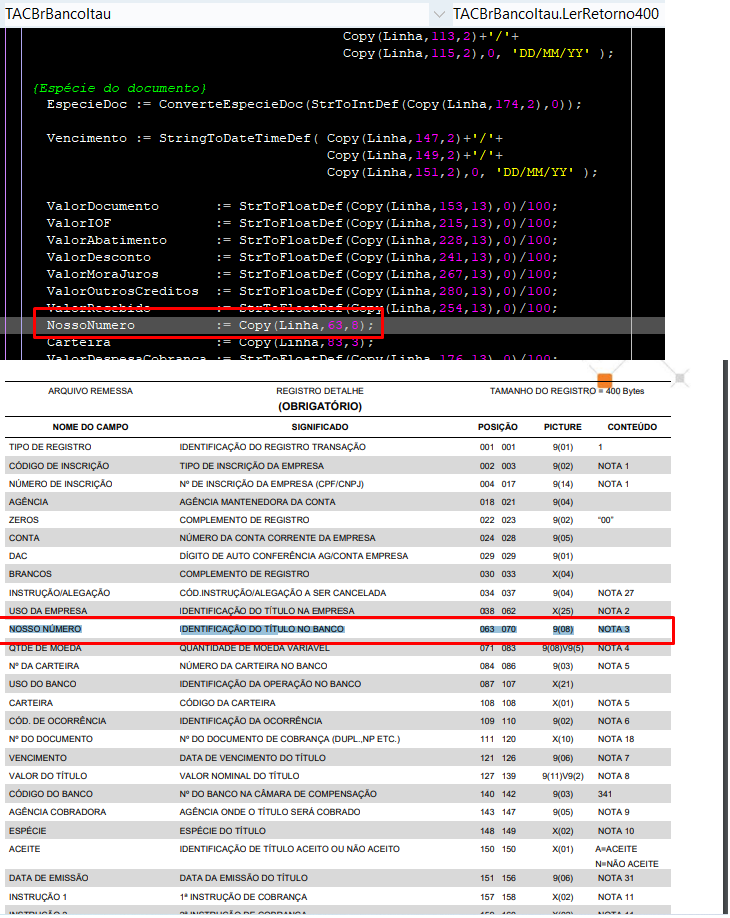Click the QTDE DE MOEDA field name
The image size is (730, 918).
pyautogui.click(x=45, y=648)
